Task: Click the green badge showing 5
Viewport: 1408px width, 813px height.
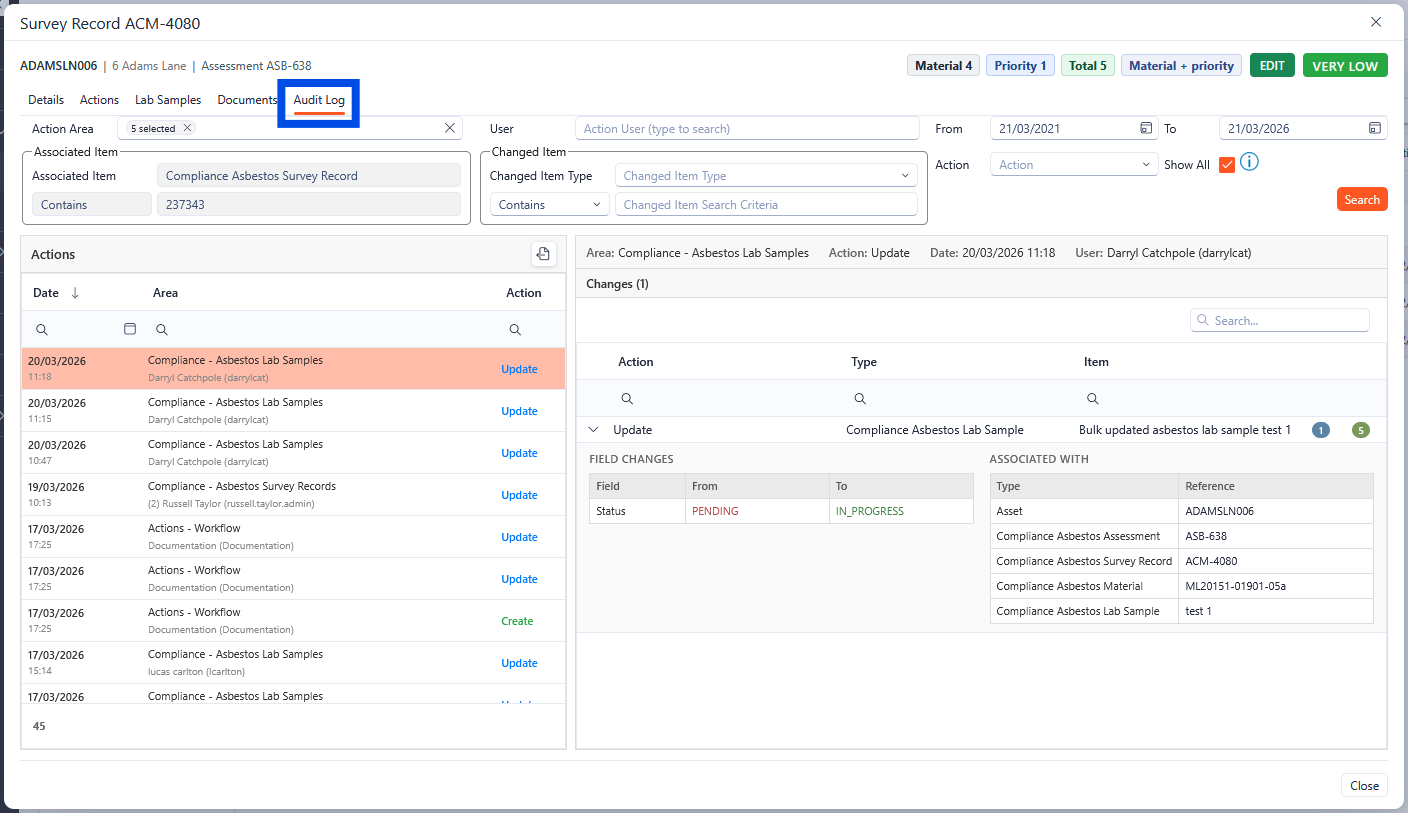Action: pos(1360,430)
